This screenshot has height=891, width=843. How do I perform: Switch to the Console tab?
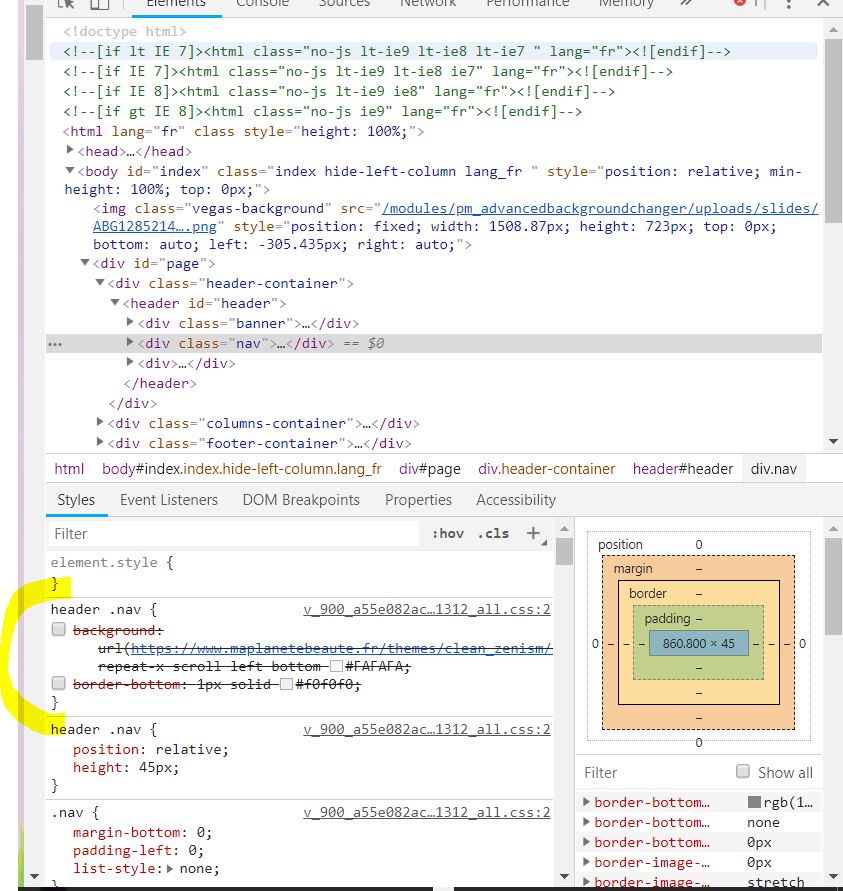pyautogui.click(x=262, y=4)
